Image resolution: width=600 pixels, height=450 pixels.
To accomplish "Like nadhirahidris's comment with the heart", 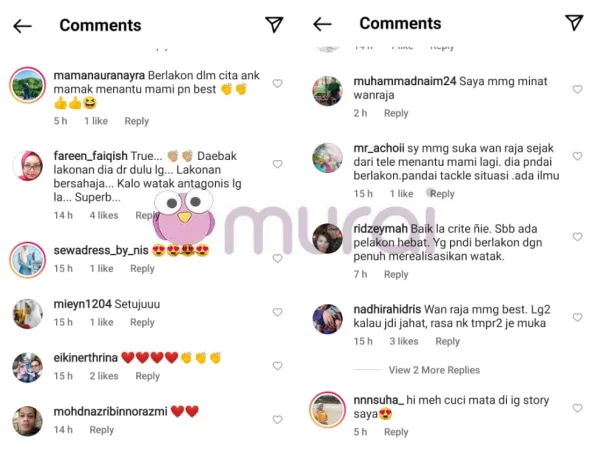I will click(x=577, y=317).
